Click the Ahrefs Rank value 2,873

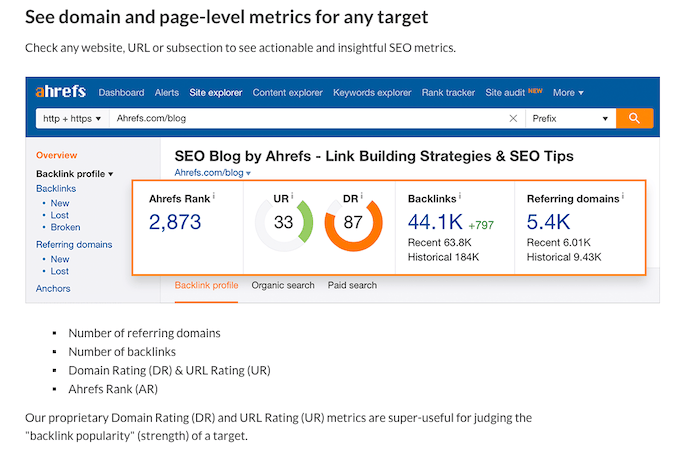175,222
